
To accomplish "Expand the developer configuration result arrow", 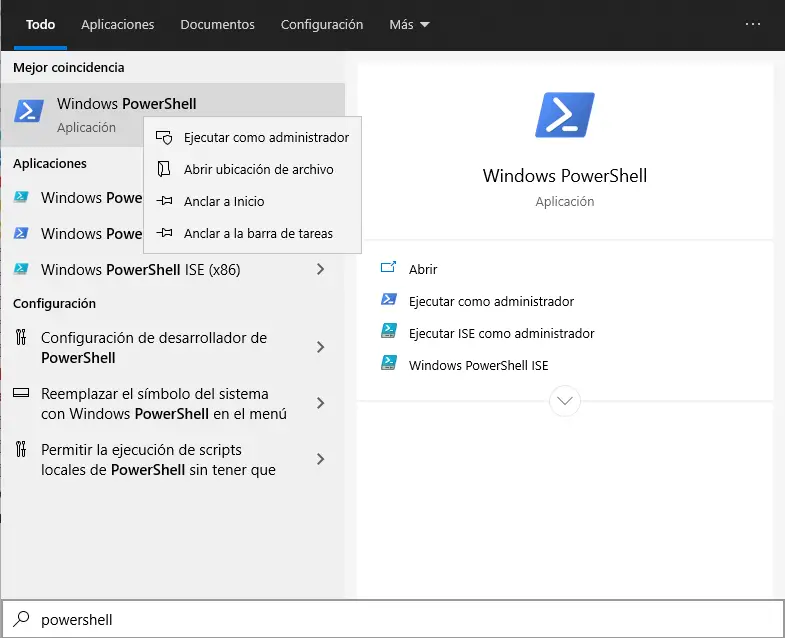I will (x=320, y=347).
